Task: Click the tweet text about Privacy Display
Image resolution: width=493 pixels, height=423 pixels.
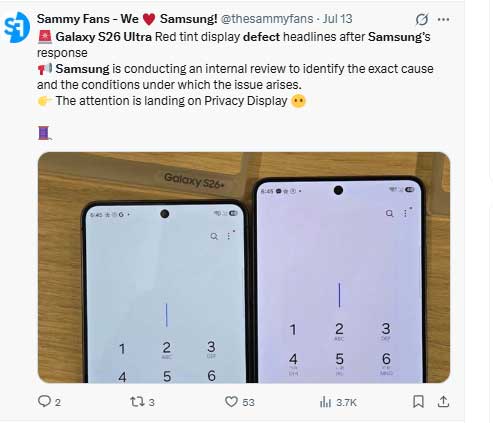Action: [x=171, y=101]
